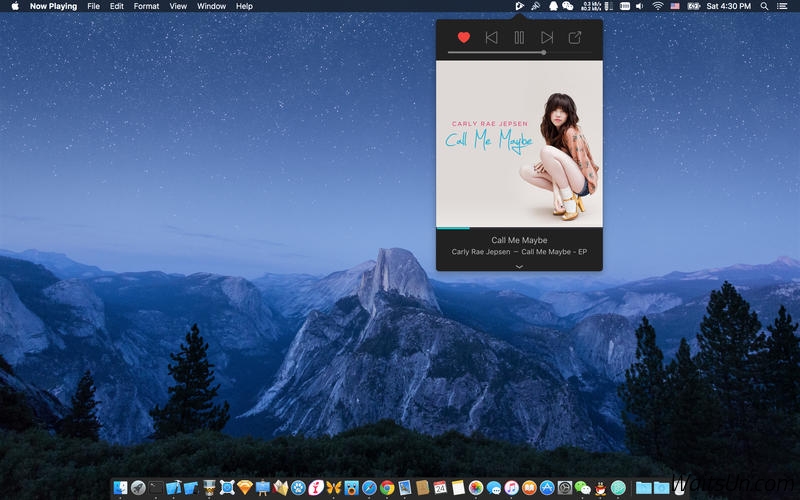Open WeChat from the dock
The image size is (800, 500).
(583, 488)
